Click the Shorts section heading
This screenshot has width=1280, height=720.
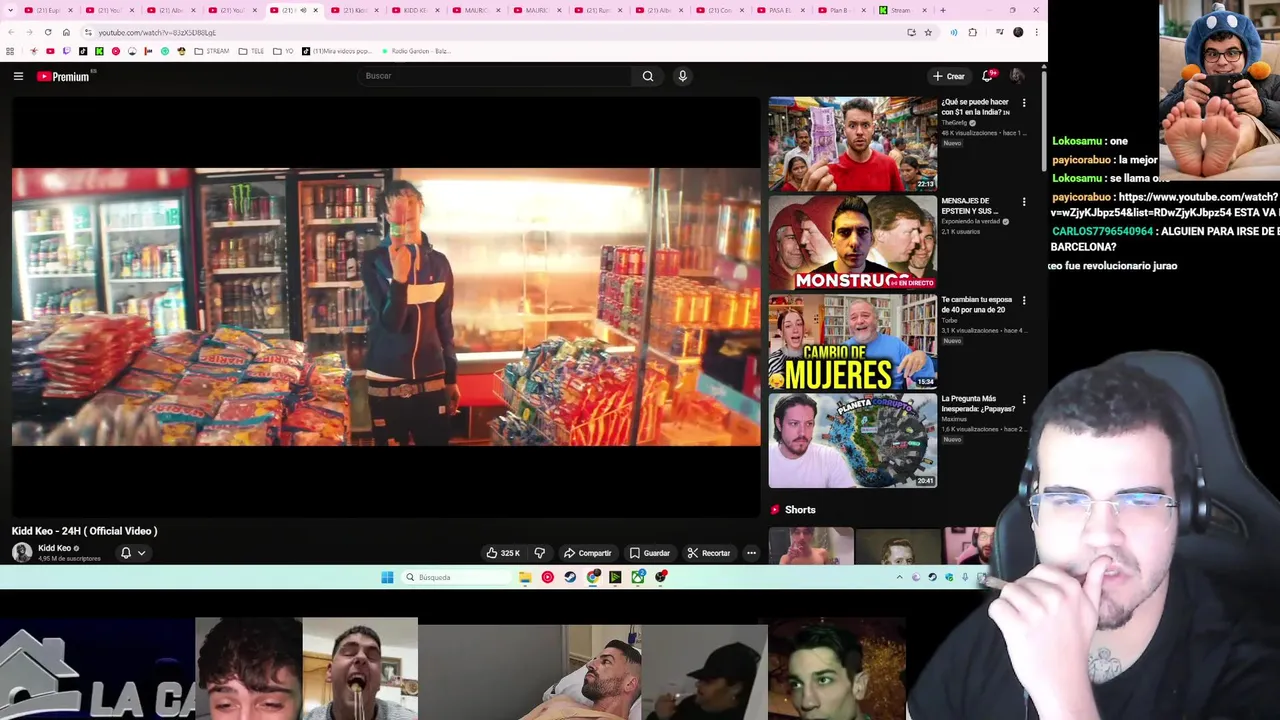[800, 510]
